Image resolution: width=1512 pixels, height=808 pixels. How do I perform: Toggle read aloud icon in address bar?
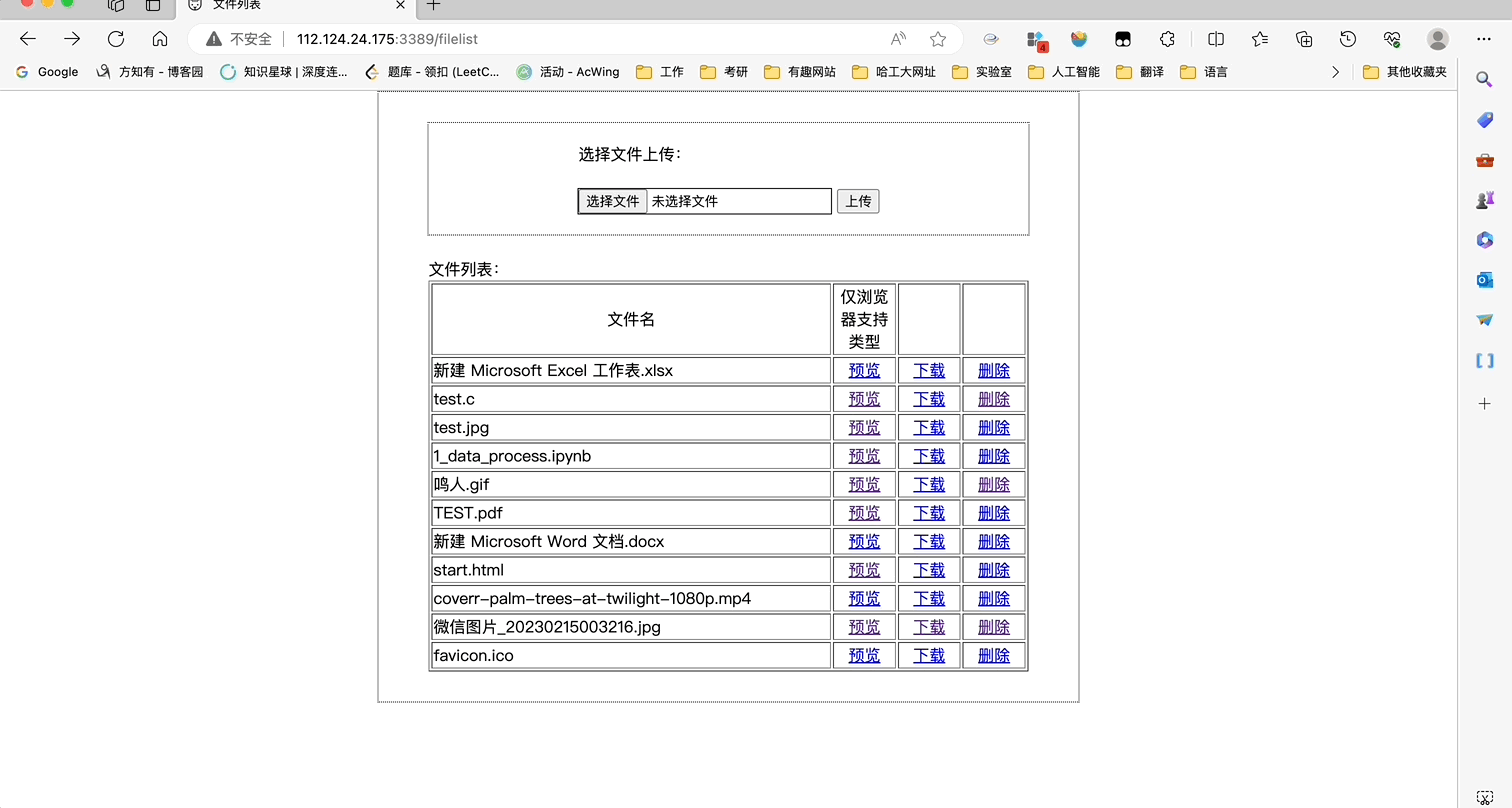pyautogui.click(x=898, y=39)
